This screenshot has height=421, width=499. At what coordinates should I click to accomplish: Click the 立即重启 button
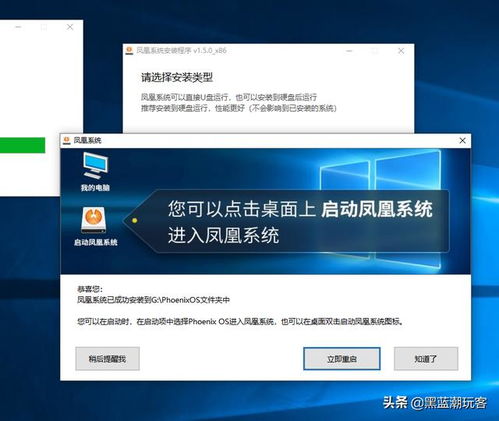coord(342,359)
